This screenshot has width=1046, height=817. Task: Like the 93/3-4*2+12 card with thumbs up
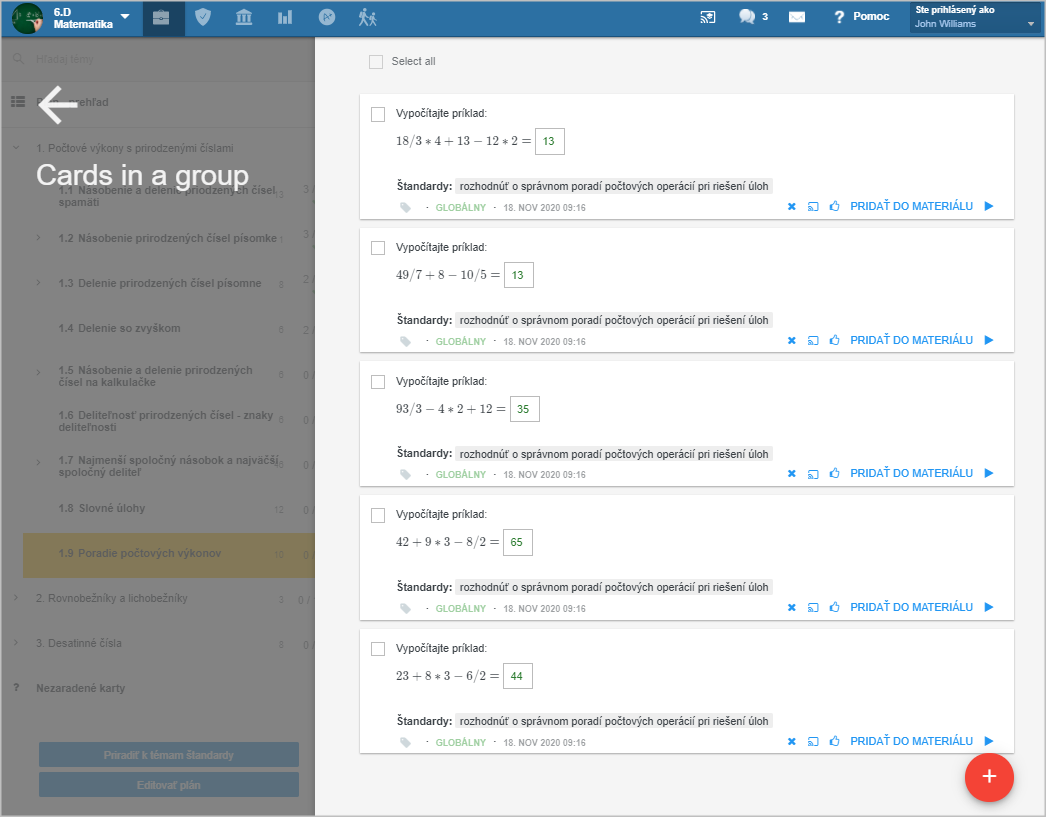point(835,473)
